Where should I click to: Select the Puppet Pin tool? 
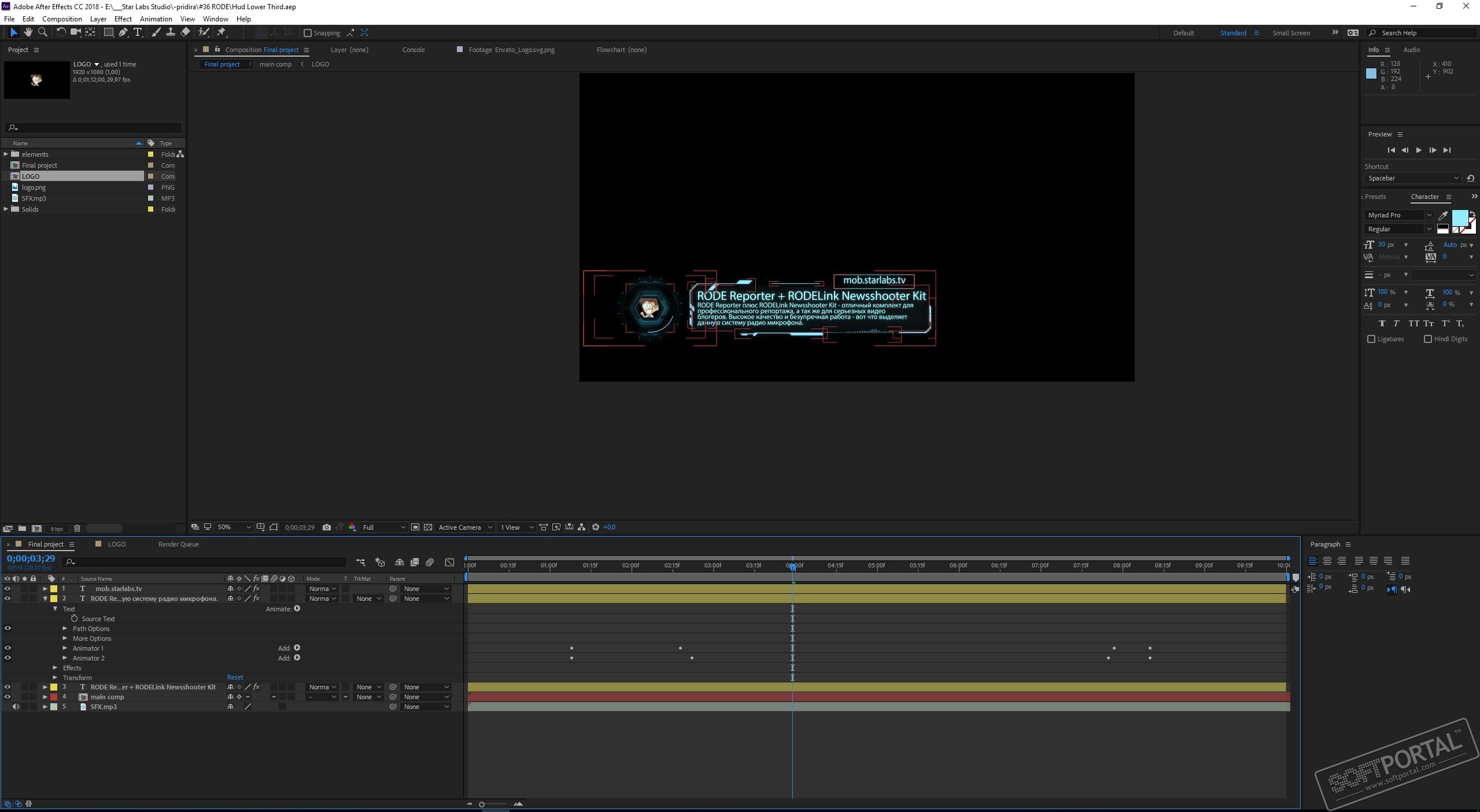[222, 32]
